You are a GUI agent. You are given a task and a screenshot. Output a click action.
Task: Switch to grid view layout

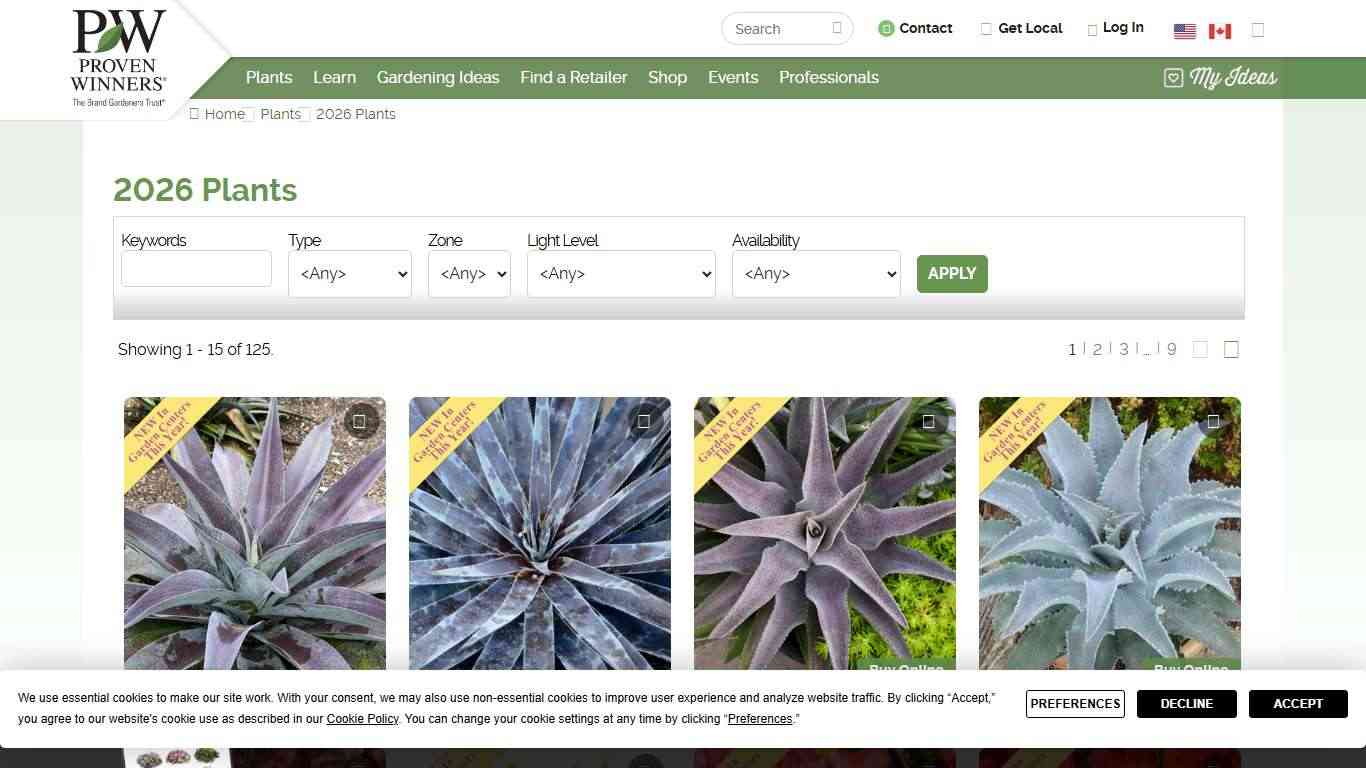(1201, 349)
